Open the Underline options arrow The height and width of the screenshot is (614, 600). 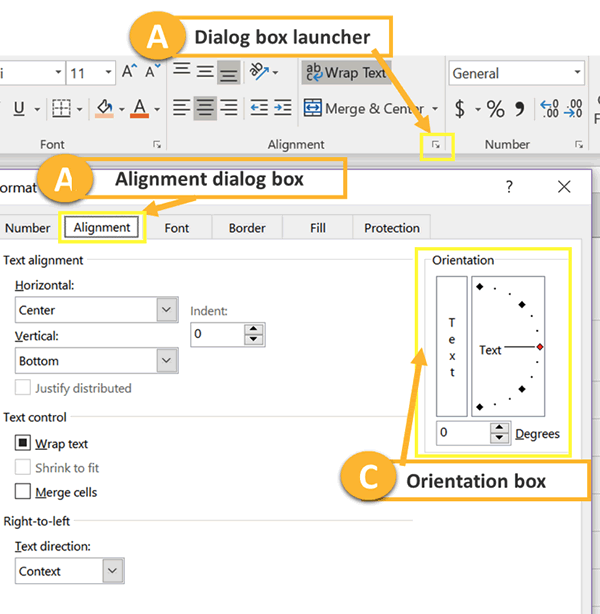(37, 109)
